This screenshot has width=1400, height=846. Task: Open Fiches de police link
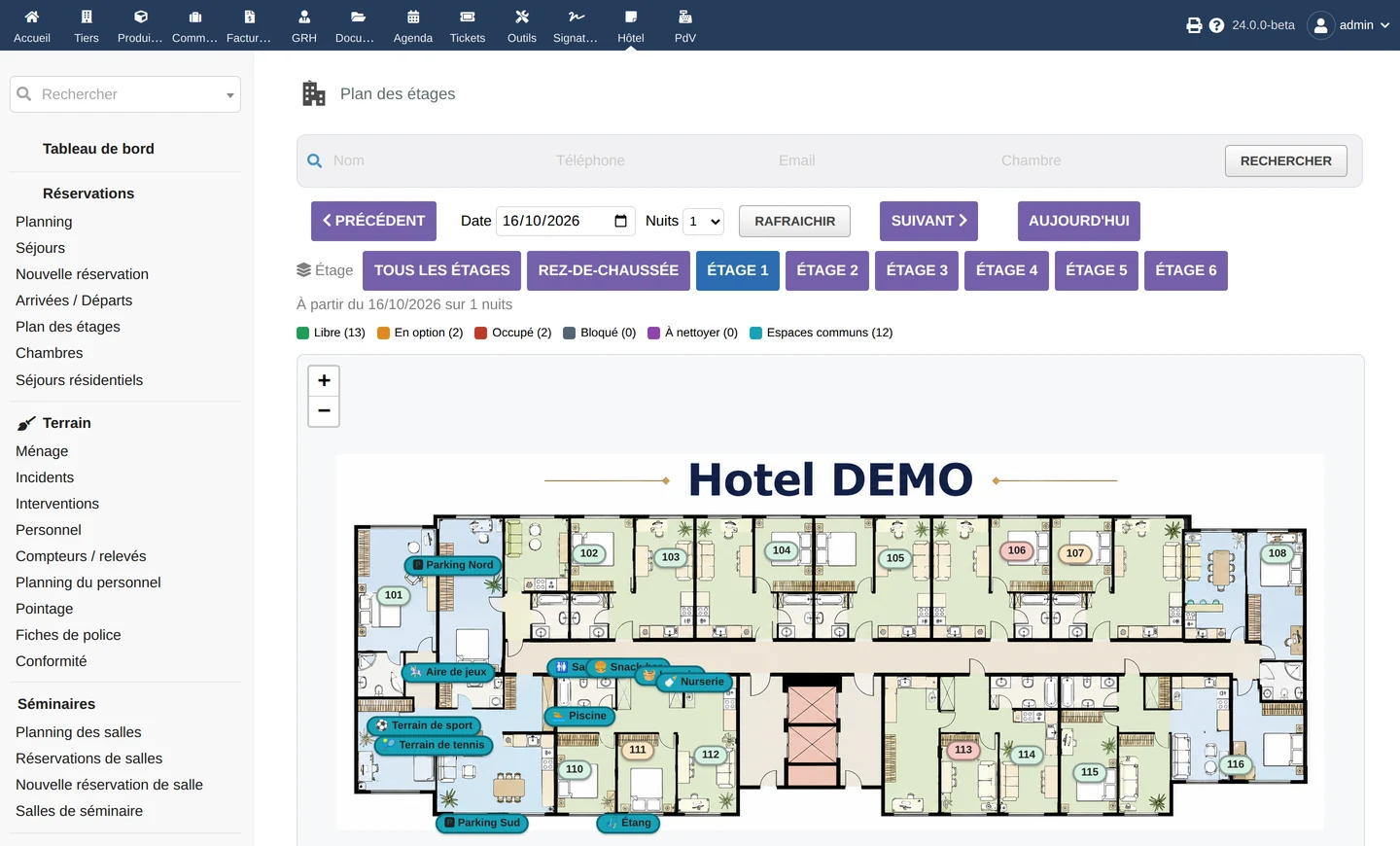click(x=68, y=635)
